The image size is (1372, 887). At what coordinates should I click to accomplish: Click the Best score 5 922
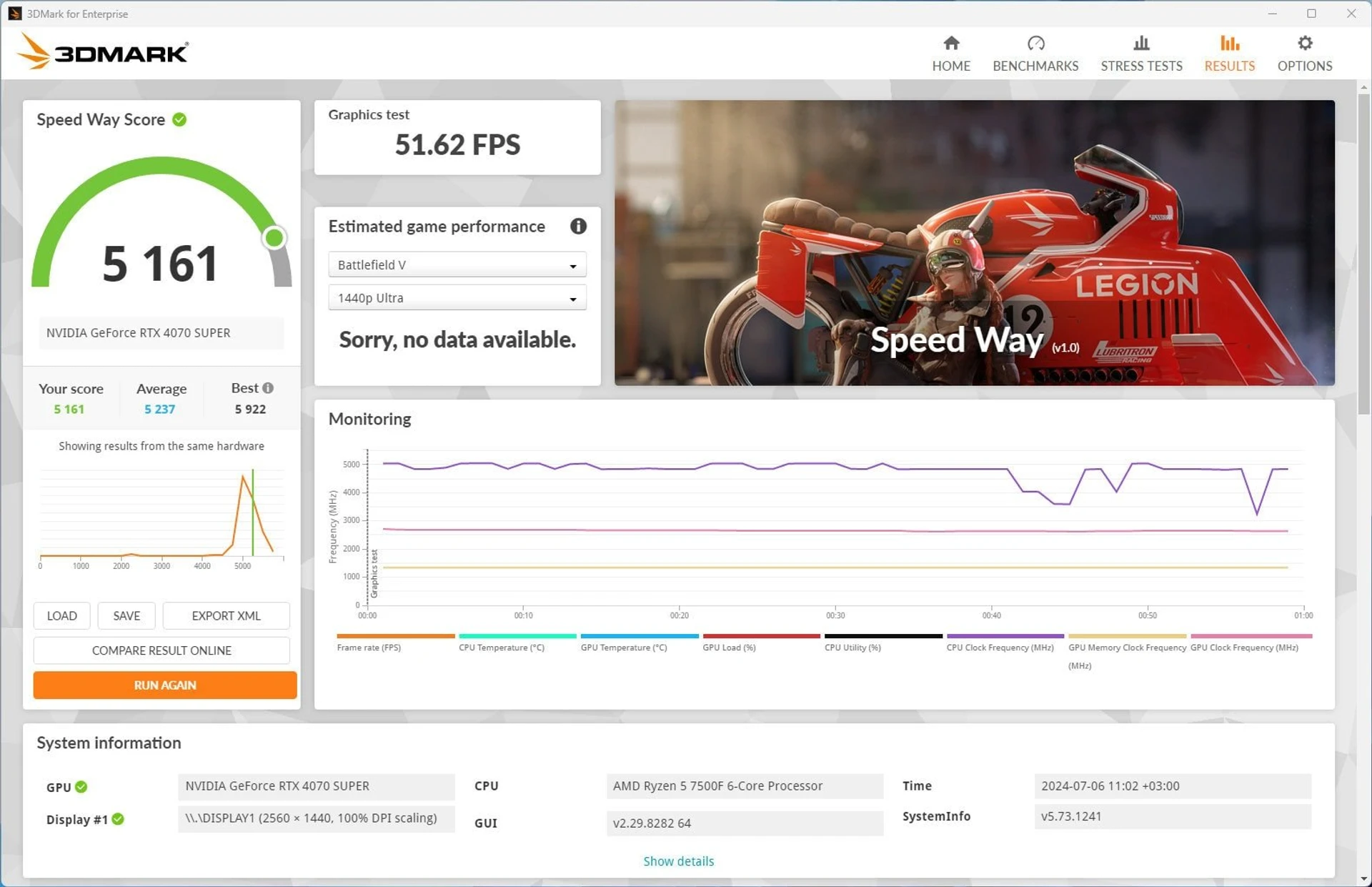pos(250,409)
